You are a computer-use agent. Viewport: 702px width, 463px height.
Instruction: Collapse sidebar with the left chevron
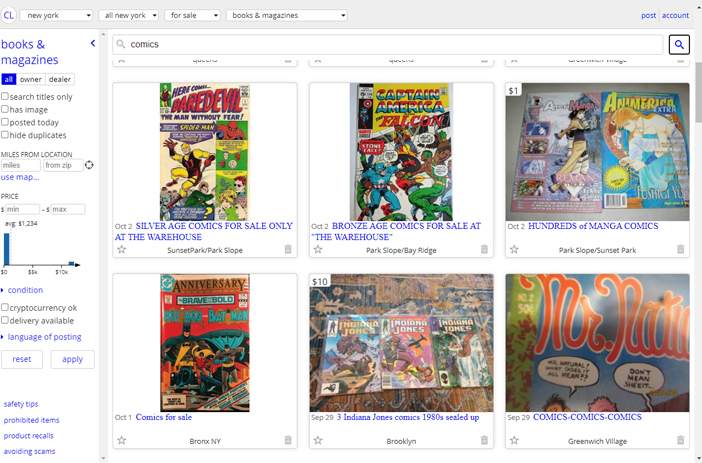coord(93,43)
